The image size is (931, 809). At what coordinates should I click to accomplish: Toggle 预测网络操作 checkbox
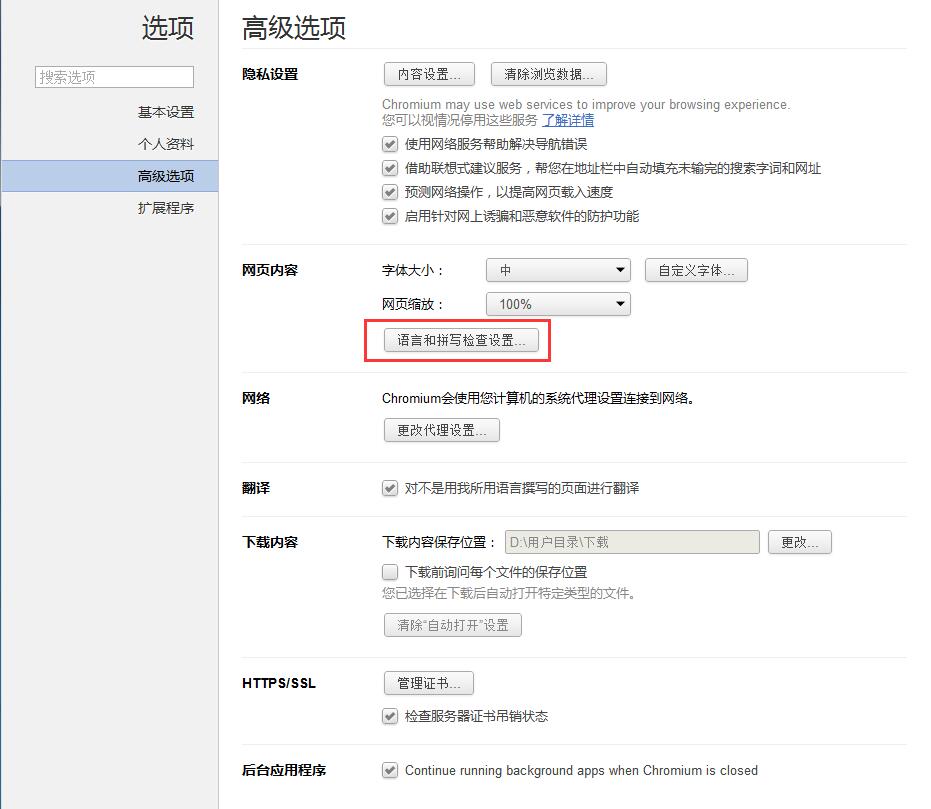point(389,192)
